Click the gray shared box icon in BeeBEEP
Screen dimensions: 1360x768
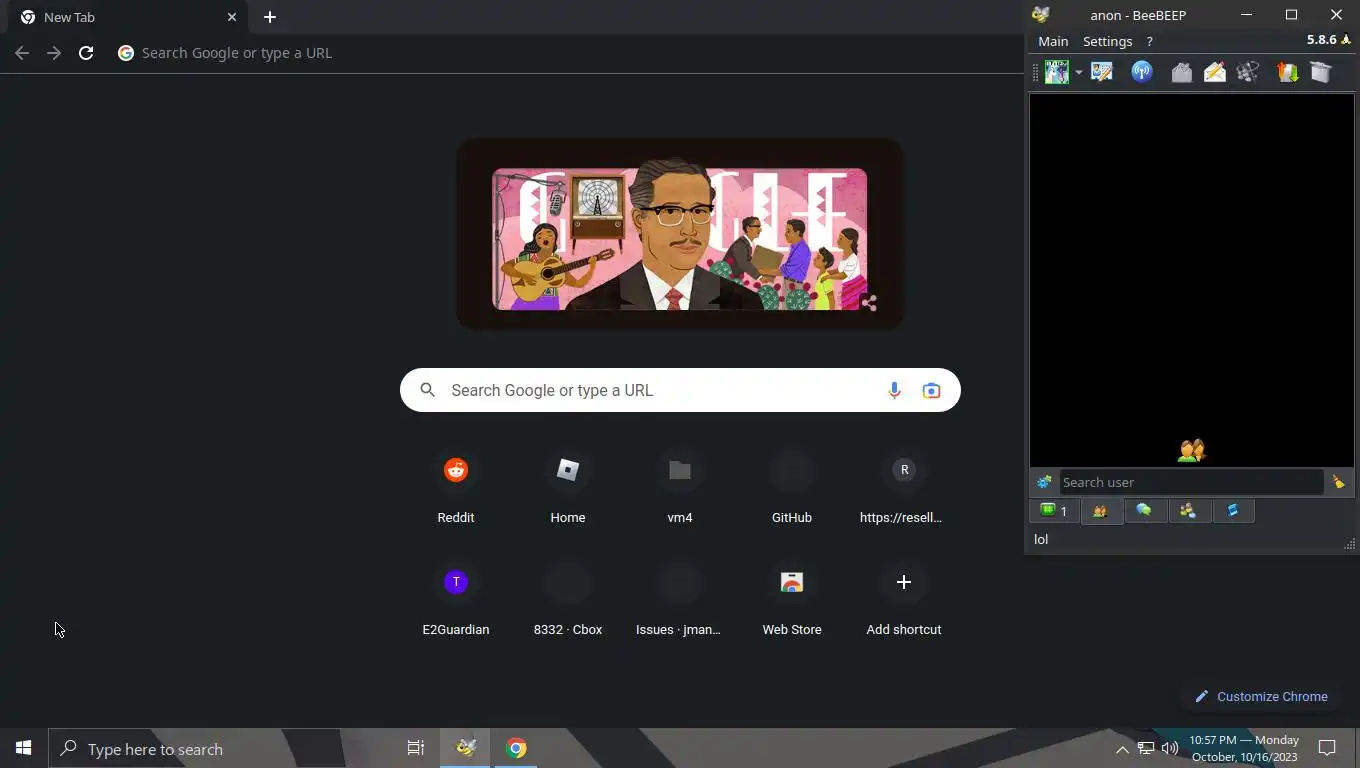[x=1321, y=72]
